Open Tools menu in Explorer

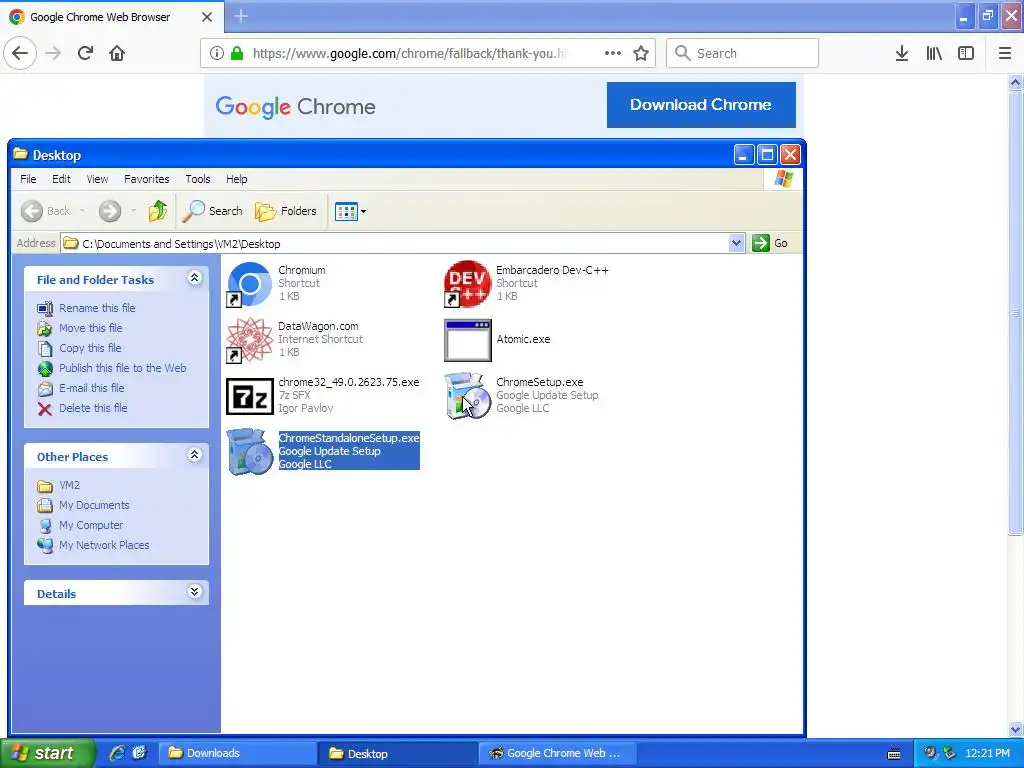point(198,179)
